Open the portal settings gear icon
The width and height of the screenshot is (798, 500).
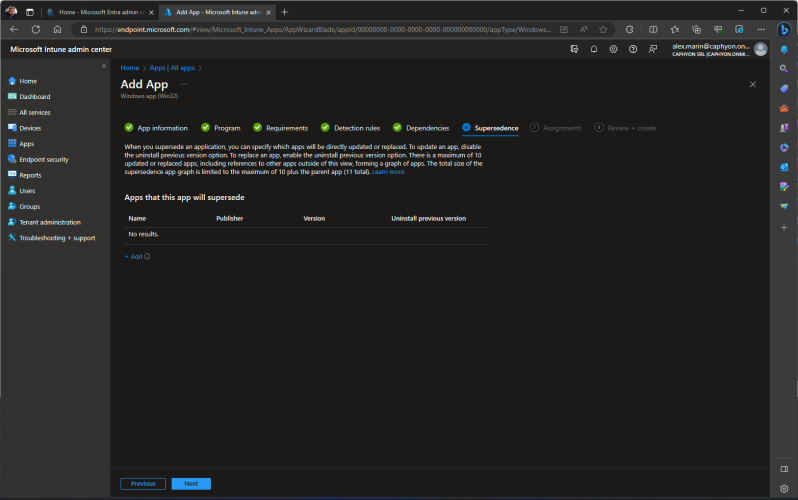tap(613, 48)
